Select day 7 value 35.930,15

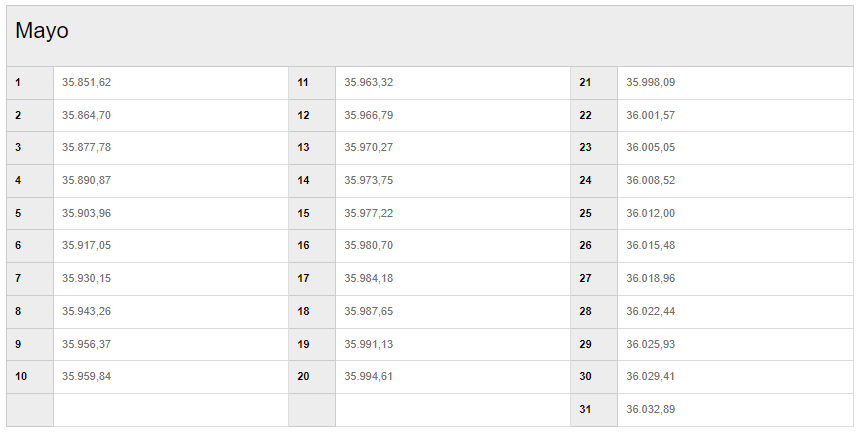pos(86,278)
